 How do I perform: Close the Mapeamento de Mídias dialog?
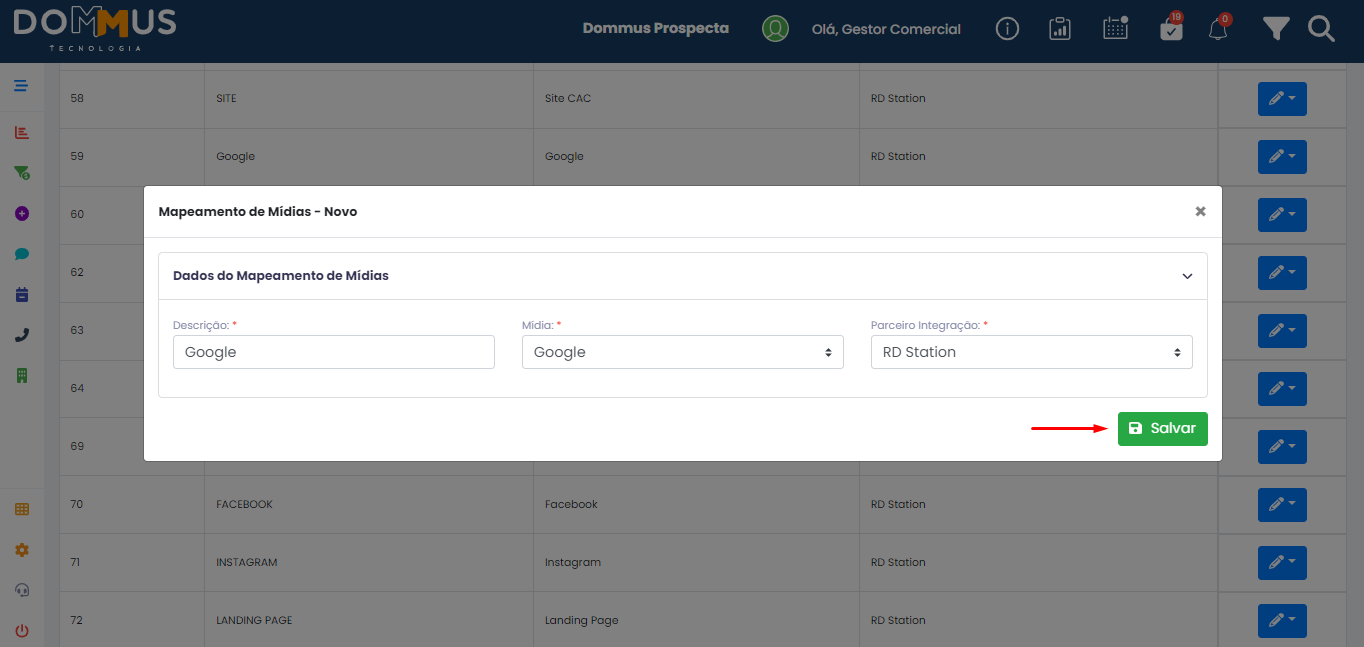pos(1200,211)
